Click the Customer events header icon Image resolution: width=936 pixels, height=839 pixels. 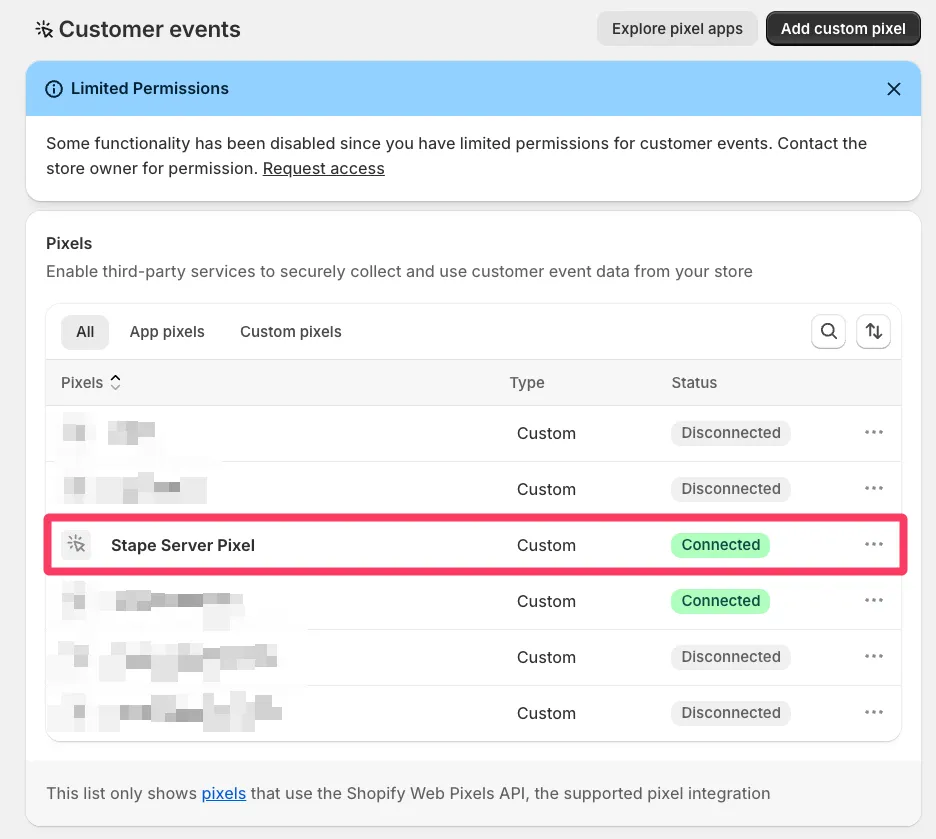44,29
